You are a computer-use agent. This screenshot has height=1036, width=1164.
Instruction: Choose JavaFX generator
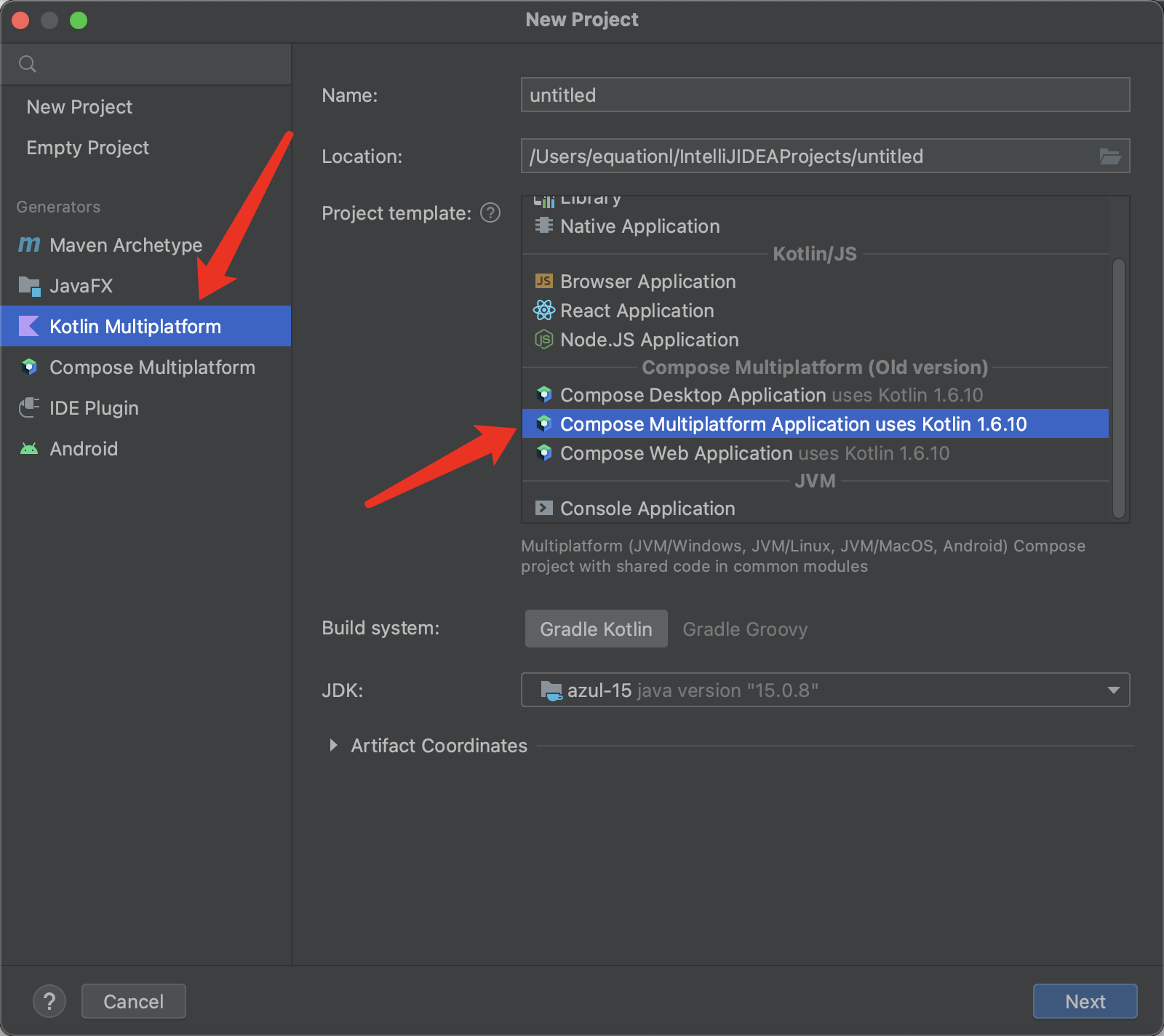(145, 286)
